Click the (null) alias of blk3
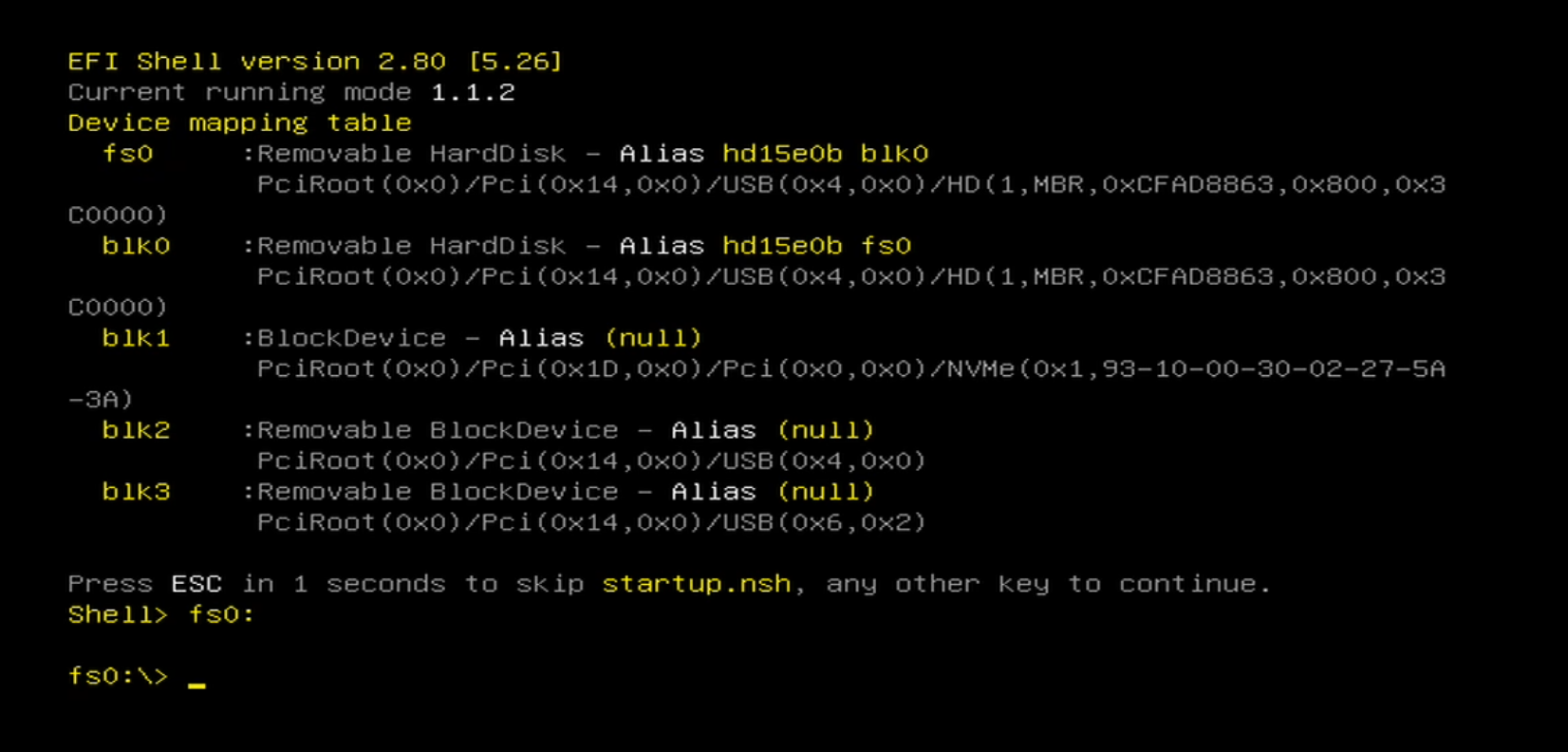Image resolution: width=1568 pixels, height=752 pixels. (x=825, y=492)
